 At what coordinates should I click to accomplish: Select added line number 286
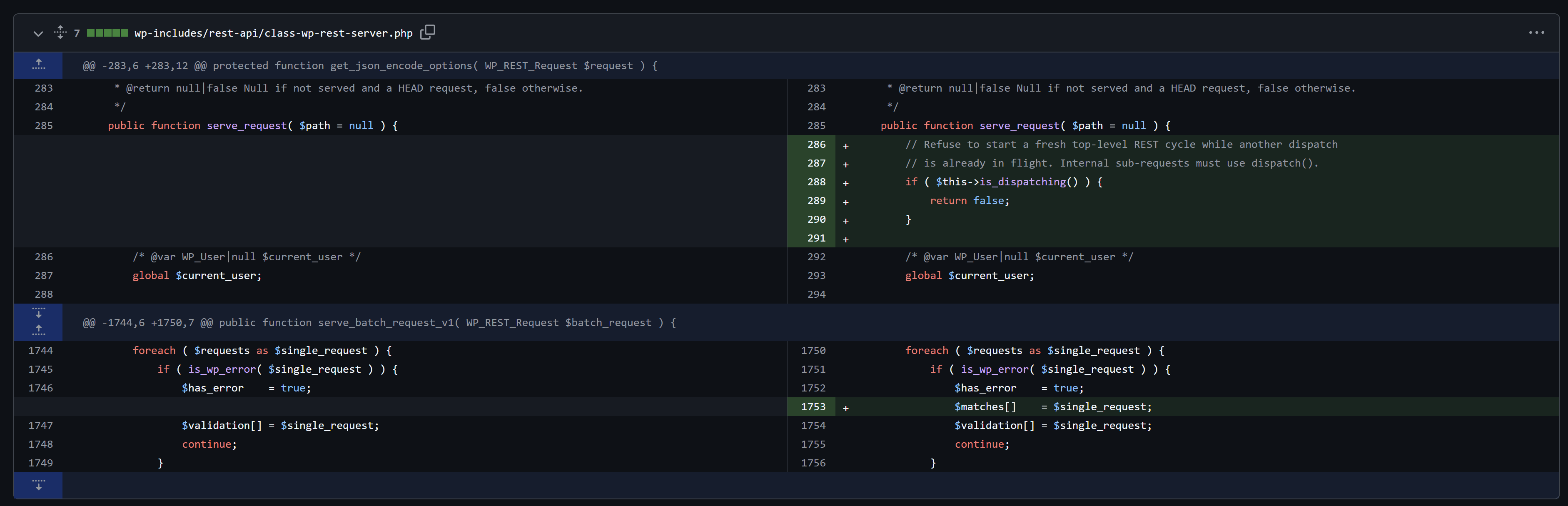click(x=816, y=145)
